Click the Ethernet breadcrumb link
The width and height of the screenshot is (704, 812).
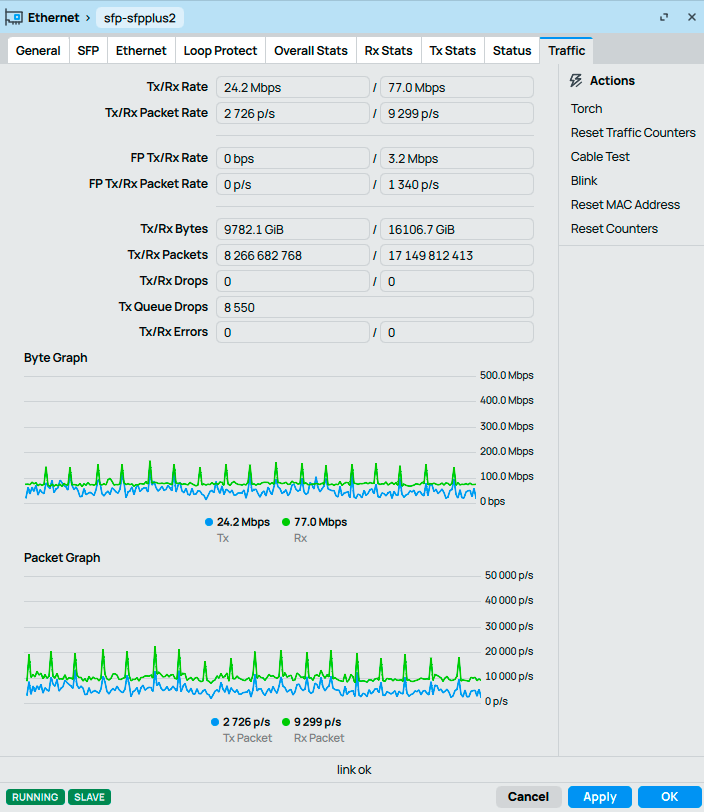pyautogui.click(x=53, y=18)
